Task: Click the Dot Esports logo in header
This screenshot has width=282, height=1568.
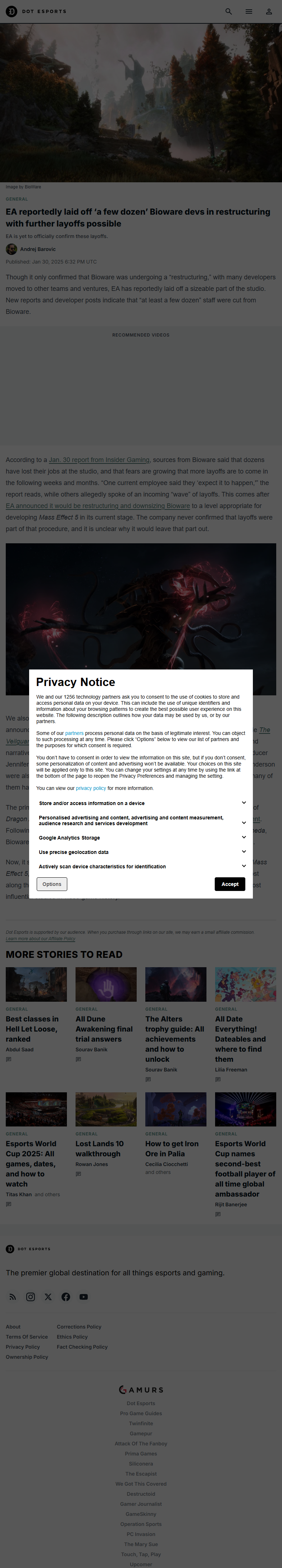Action: tap(36, 12)
